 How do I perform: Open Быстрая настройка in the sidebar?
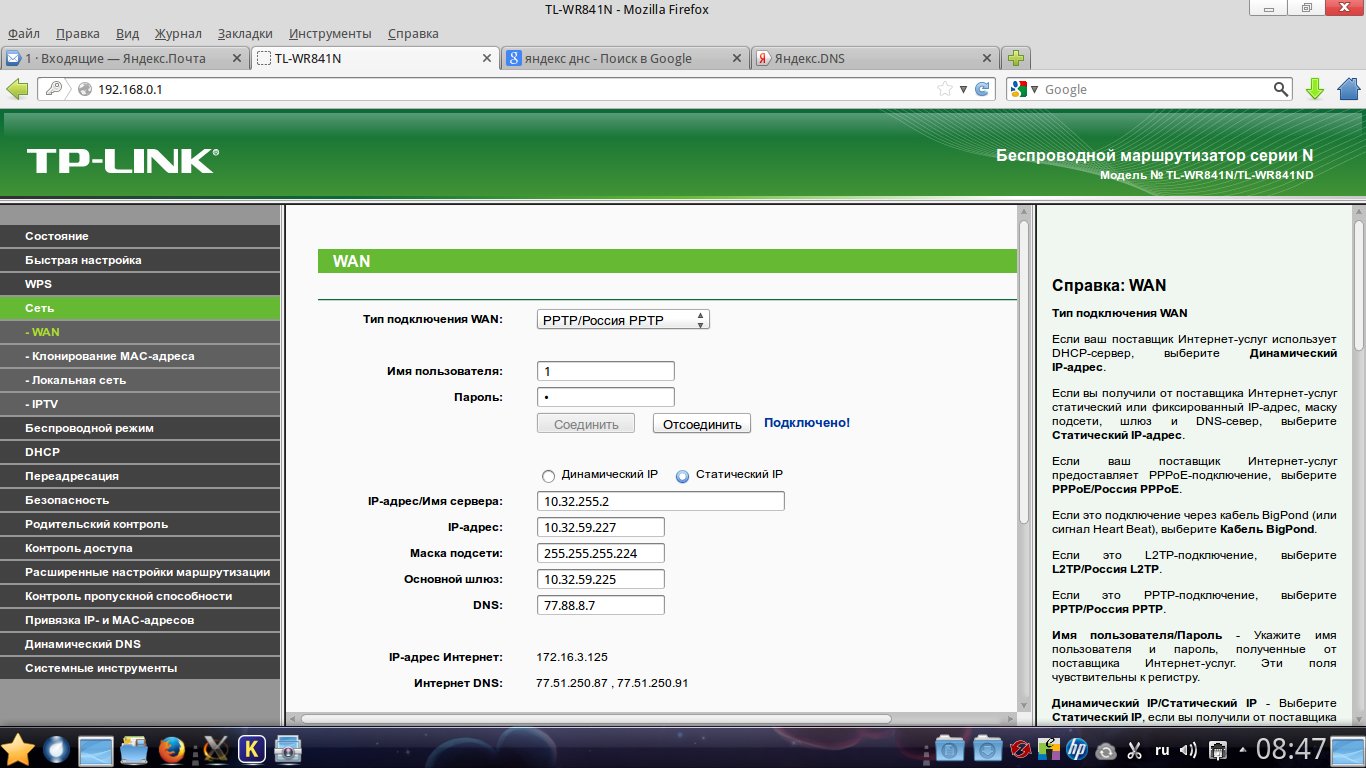coord(140,260)
